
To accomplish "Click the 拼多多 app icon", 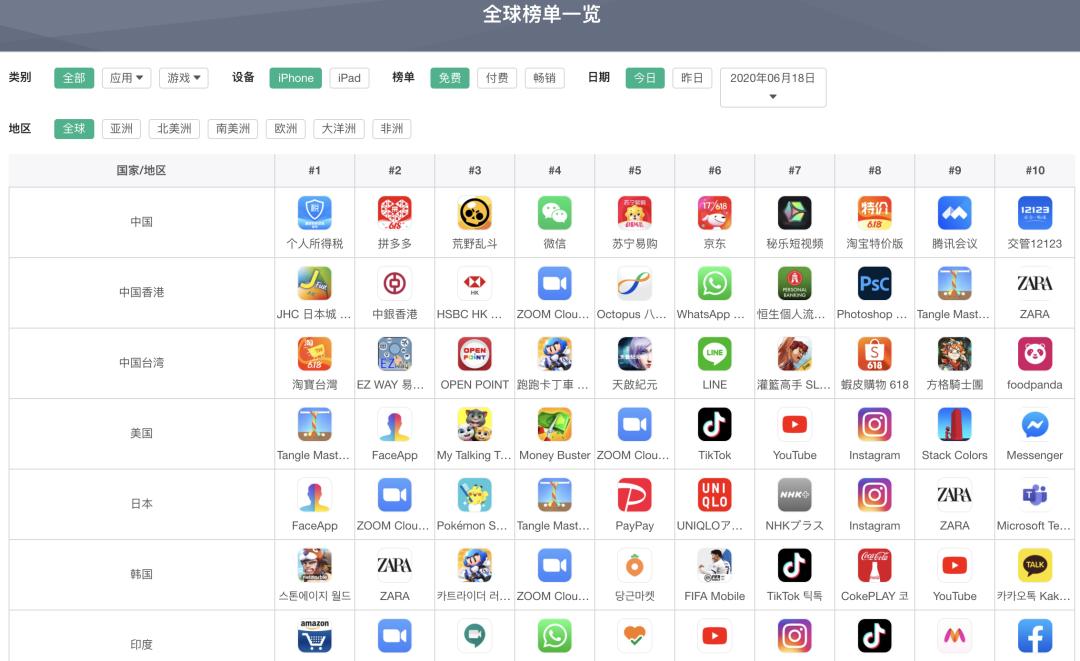I will click(x=395, y=213).
